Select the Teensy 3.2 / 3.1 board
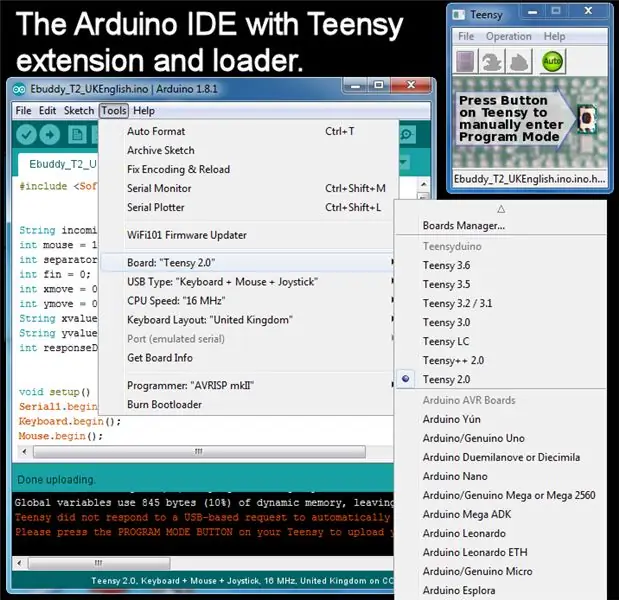Image resolution: width=619 pixels, height=600 pixels. [x=501, y=303]
